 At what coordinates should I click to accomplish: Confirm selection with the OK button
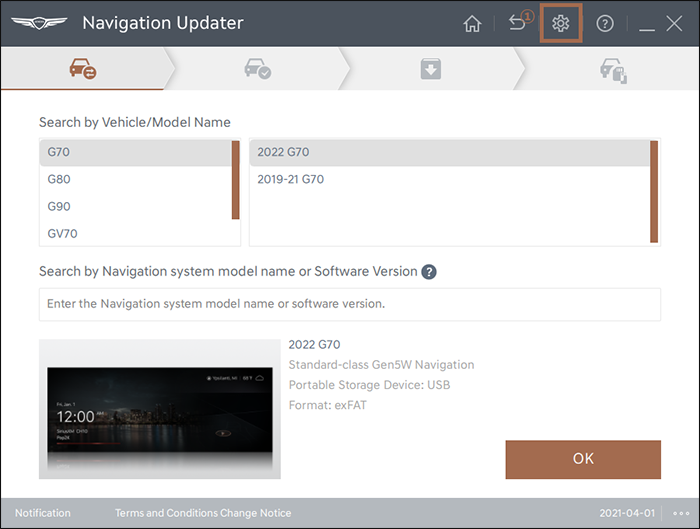click(x=583, y=459)
